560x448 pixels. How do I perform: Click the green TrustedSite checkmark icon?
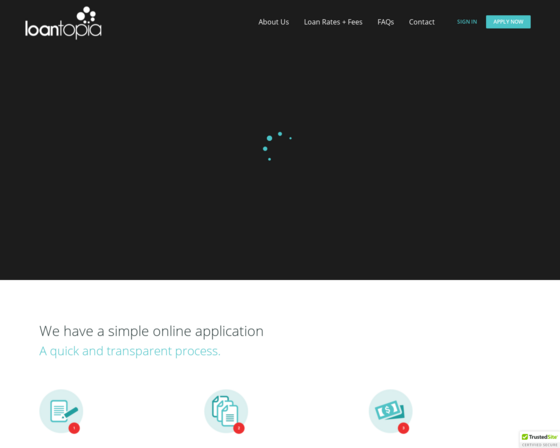[x=525, y=437]
